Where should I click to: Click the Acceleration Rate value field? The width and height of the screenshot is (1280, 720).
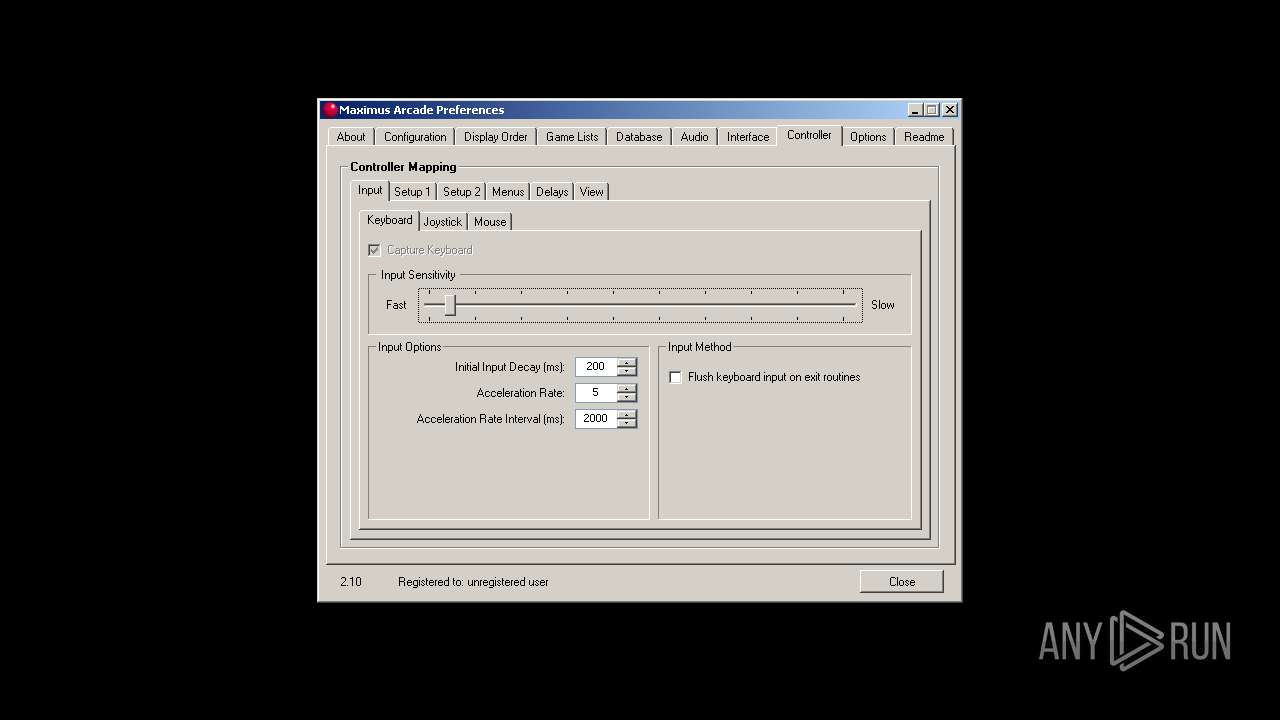point(596,393)
